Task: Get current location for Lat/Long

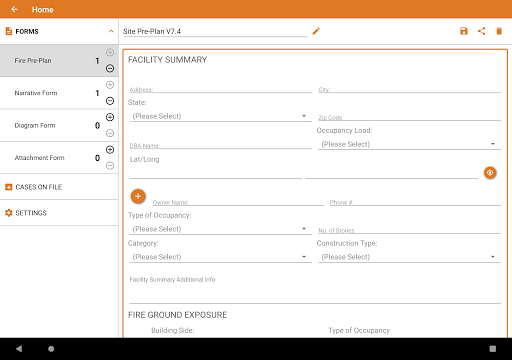Action: coord(490,173)
